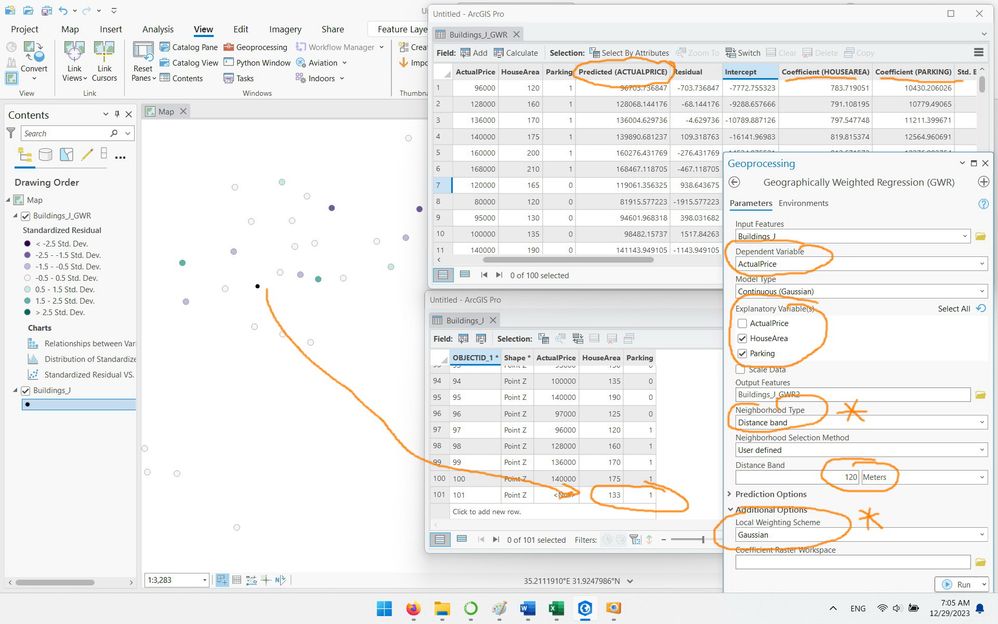
Task: Click Add field in Buildings_J_GWR table
Action: [x=474, y=53]
